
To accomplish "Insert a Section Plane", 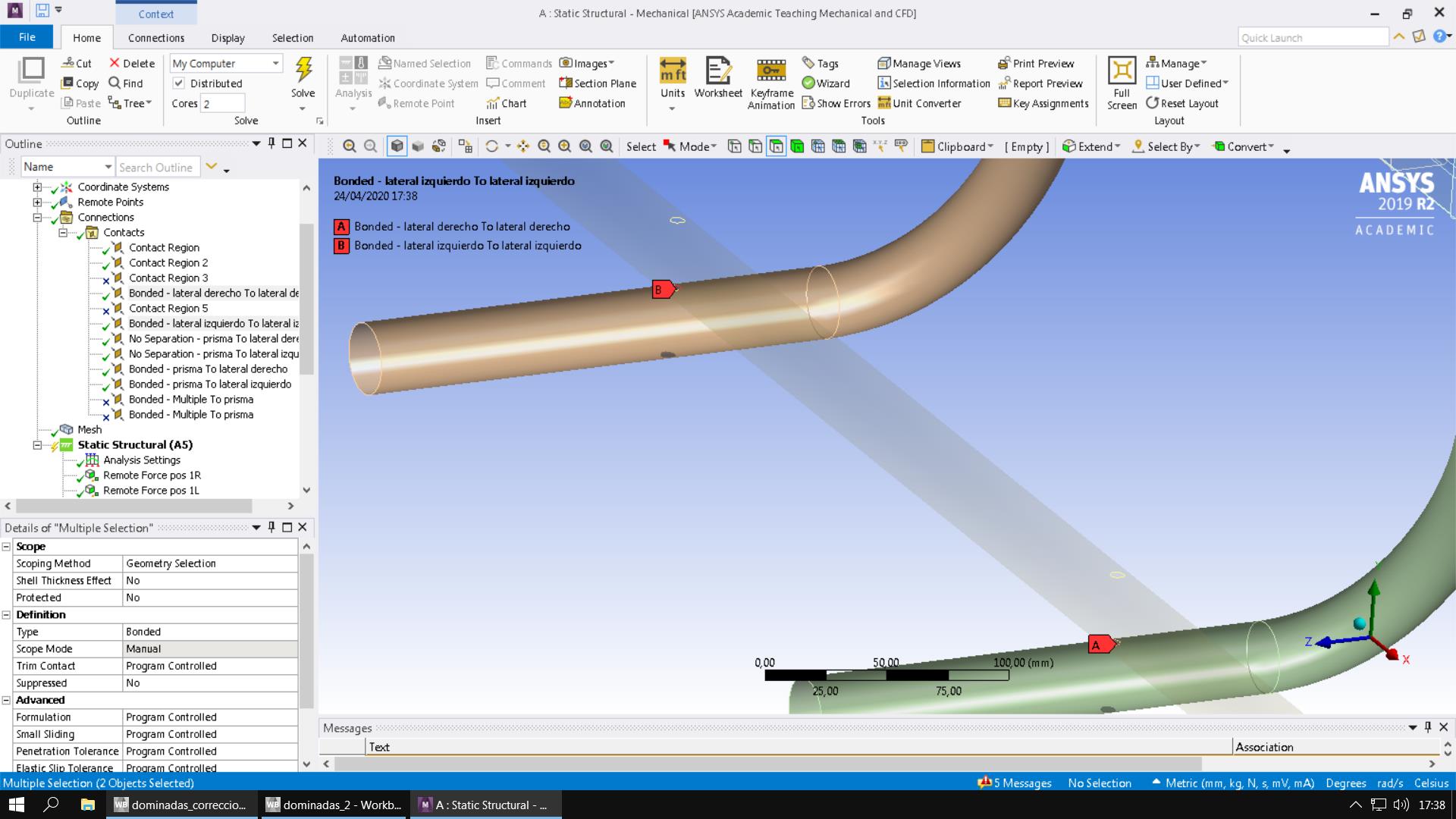I will [598, 83].
